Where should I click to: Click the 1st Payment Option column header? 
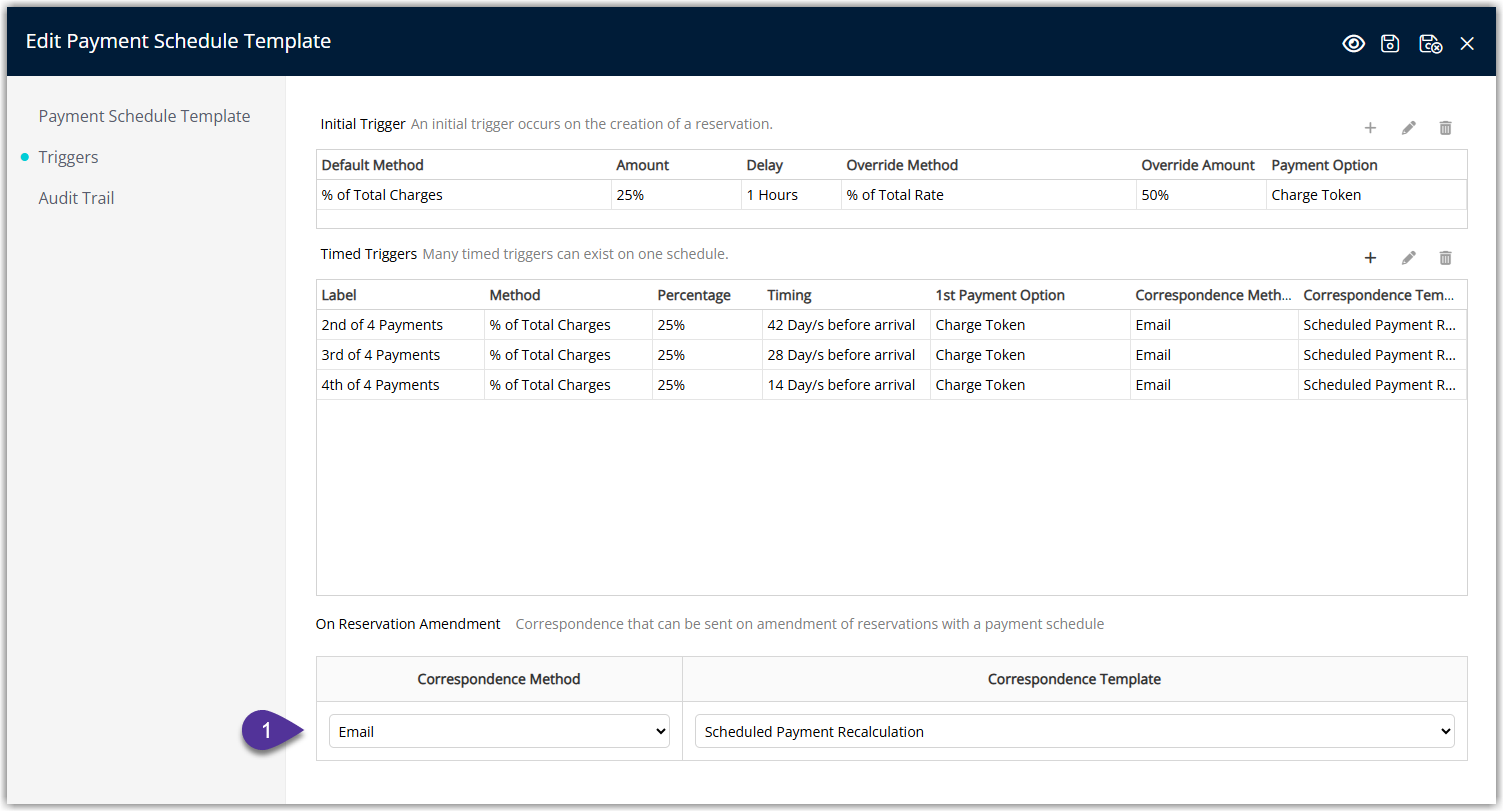pos(1030,295)
